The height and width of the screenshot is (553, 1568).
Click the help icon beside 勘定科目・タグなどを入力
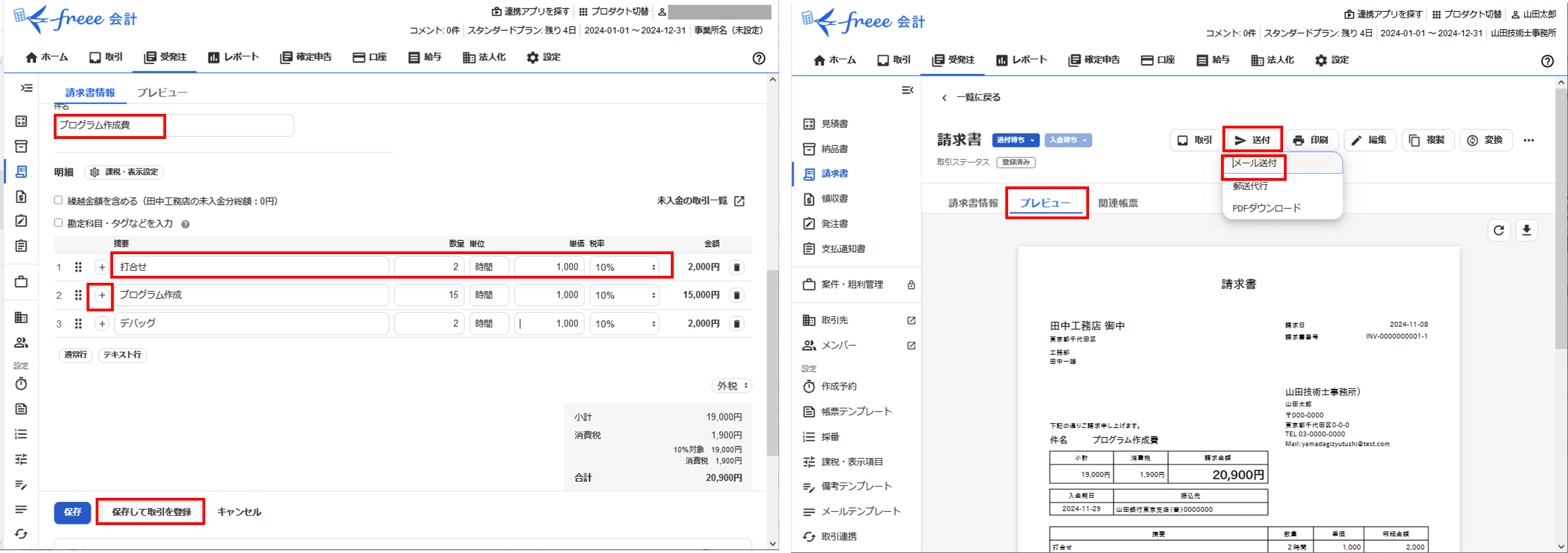coord(185,224)
